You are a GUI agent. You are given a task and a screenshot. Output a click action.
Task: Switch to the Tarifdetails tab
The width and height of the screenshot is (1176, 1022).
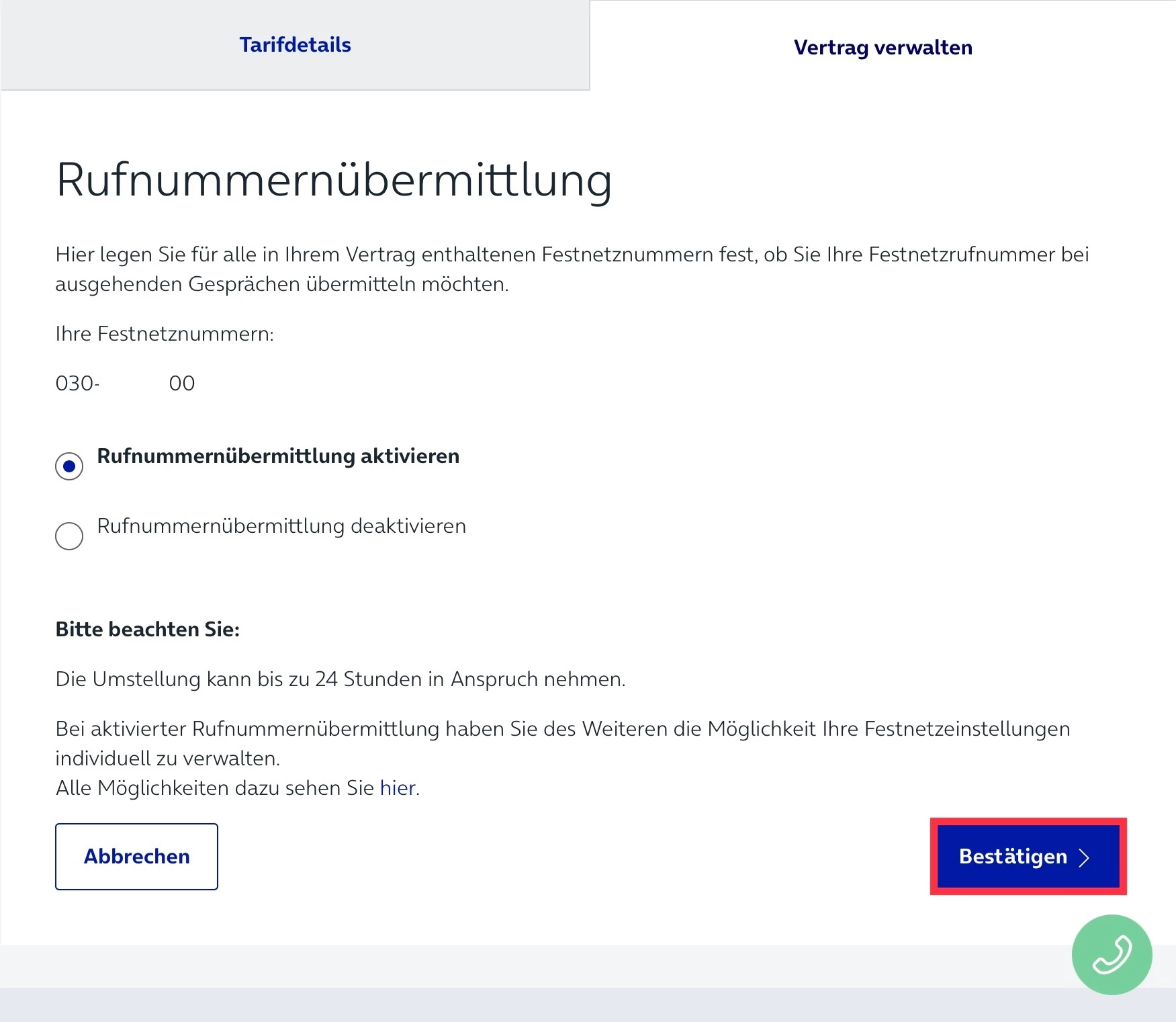pyautogui.click(x=295, y=45)
